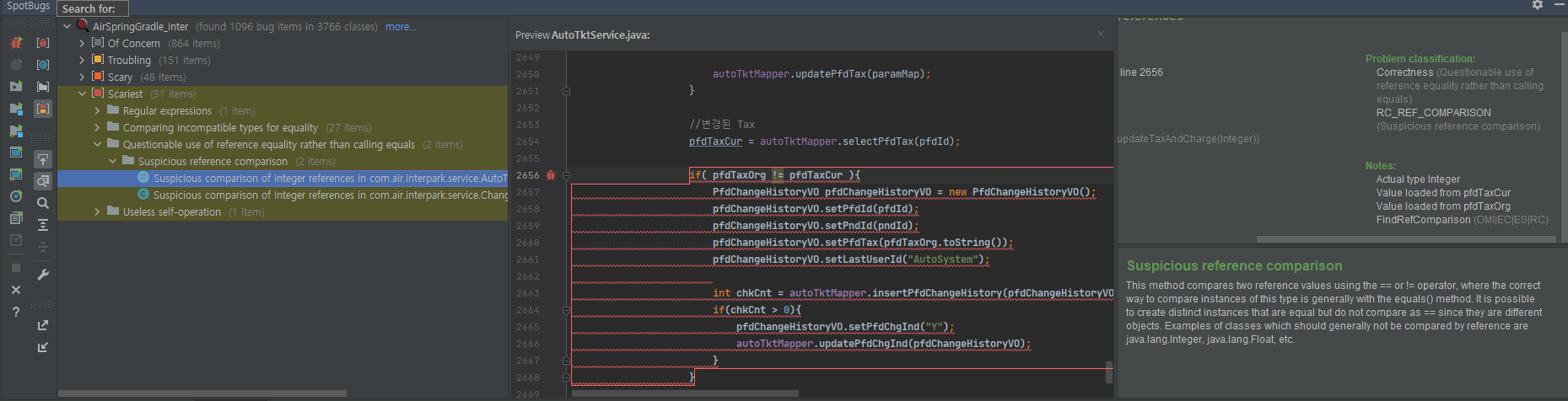
Task: Expand the Scary group
Action: click(82, 77)
